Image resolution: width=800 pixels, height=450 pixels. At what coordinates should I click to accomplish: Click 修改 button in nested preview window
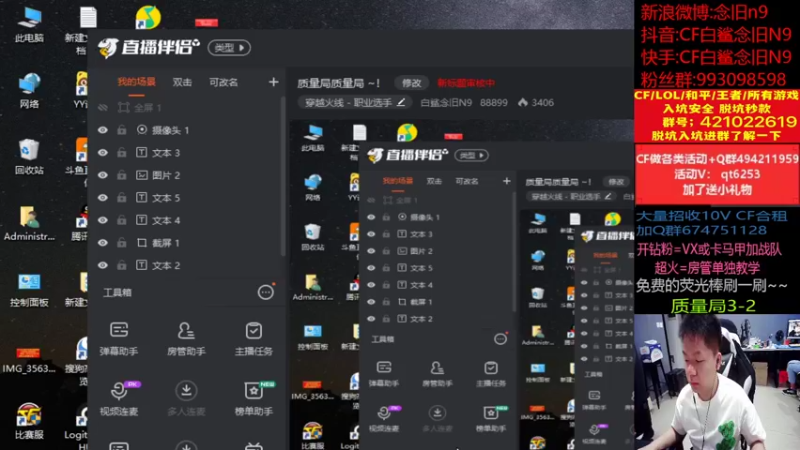pyautogui.click(x=616, y=182)
